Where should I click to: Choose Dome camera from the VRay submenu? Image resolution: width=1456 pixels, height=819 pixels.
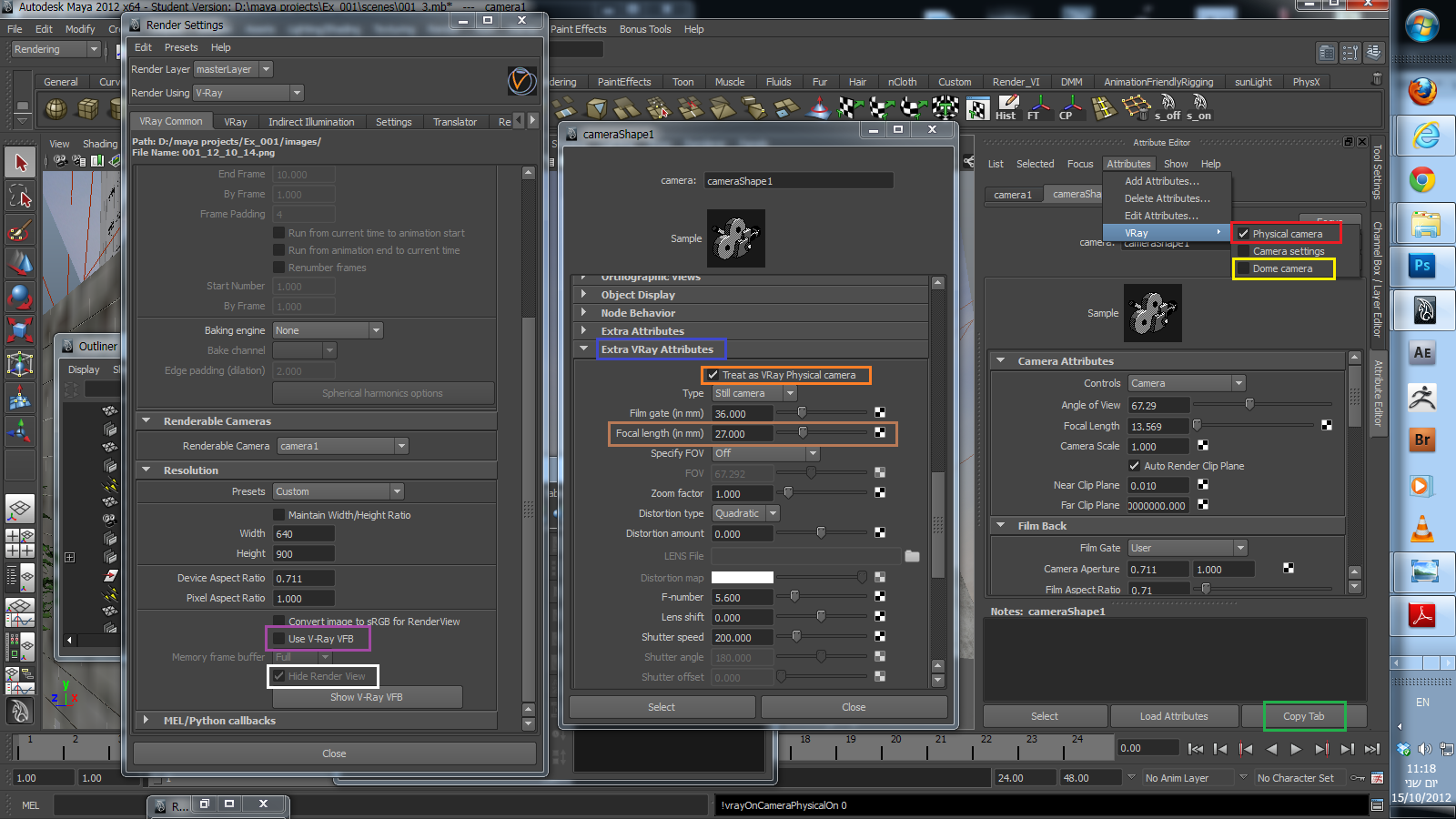(x=1282, y=268)
